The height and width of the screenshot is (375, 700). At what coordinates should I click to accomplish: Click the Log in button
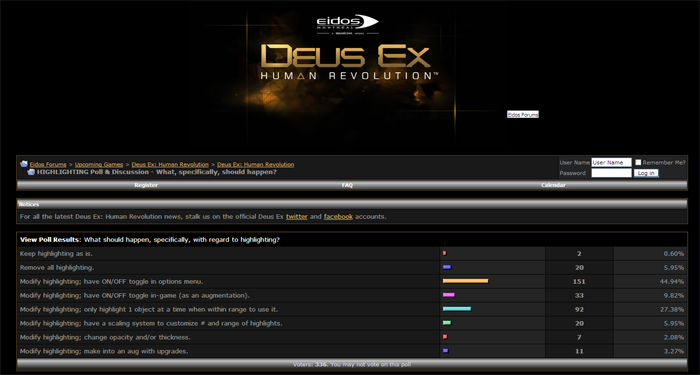(x=646, y=173)
